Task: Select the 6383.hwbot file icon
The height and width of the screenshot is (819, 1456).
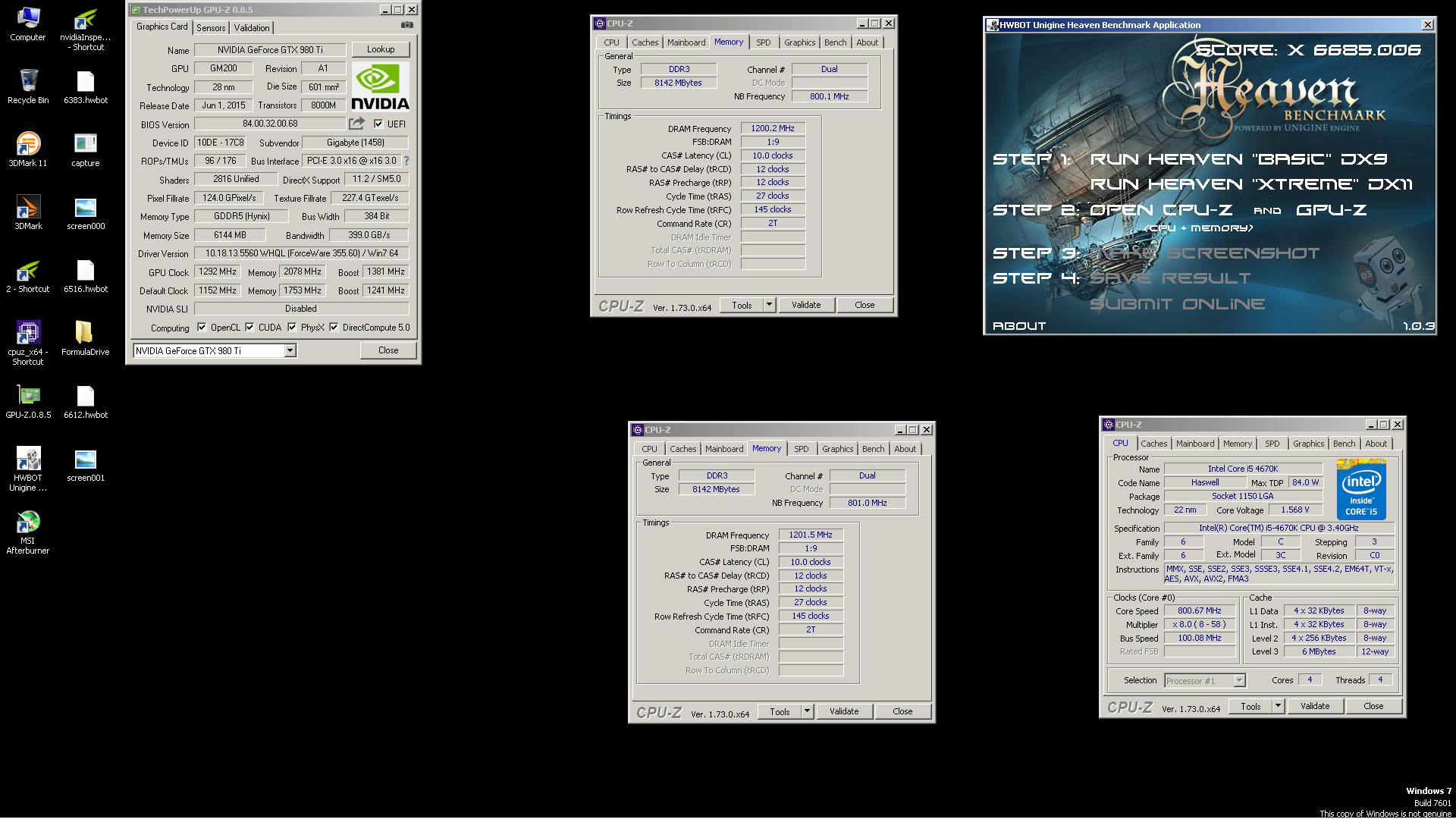Action: [x=86, y=87]
